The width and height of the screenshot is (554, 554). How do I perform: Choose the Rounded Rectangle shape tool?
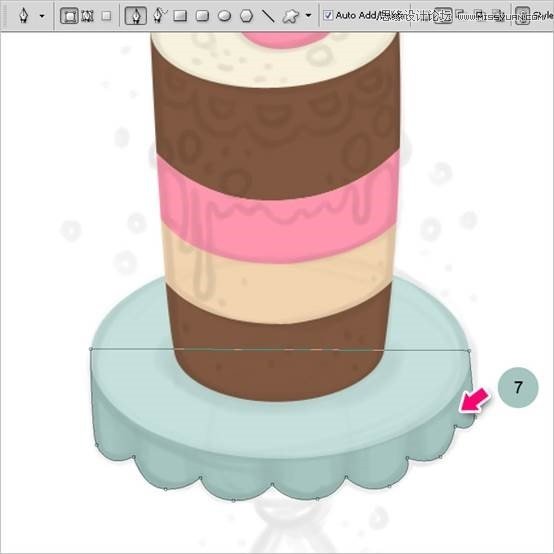coord(202,16)
